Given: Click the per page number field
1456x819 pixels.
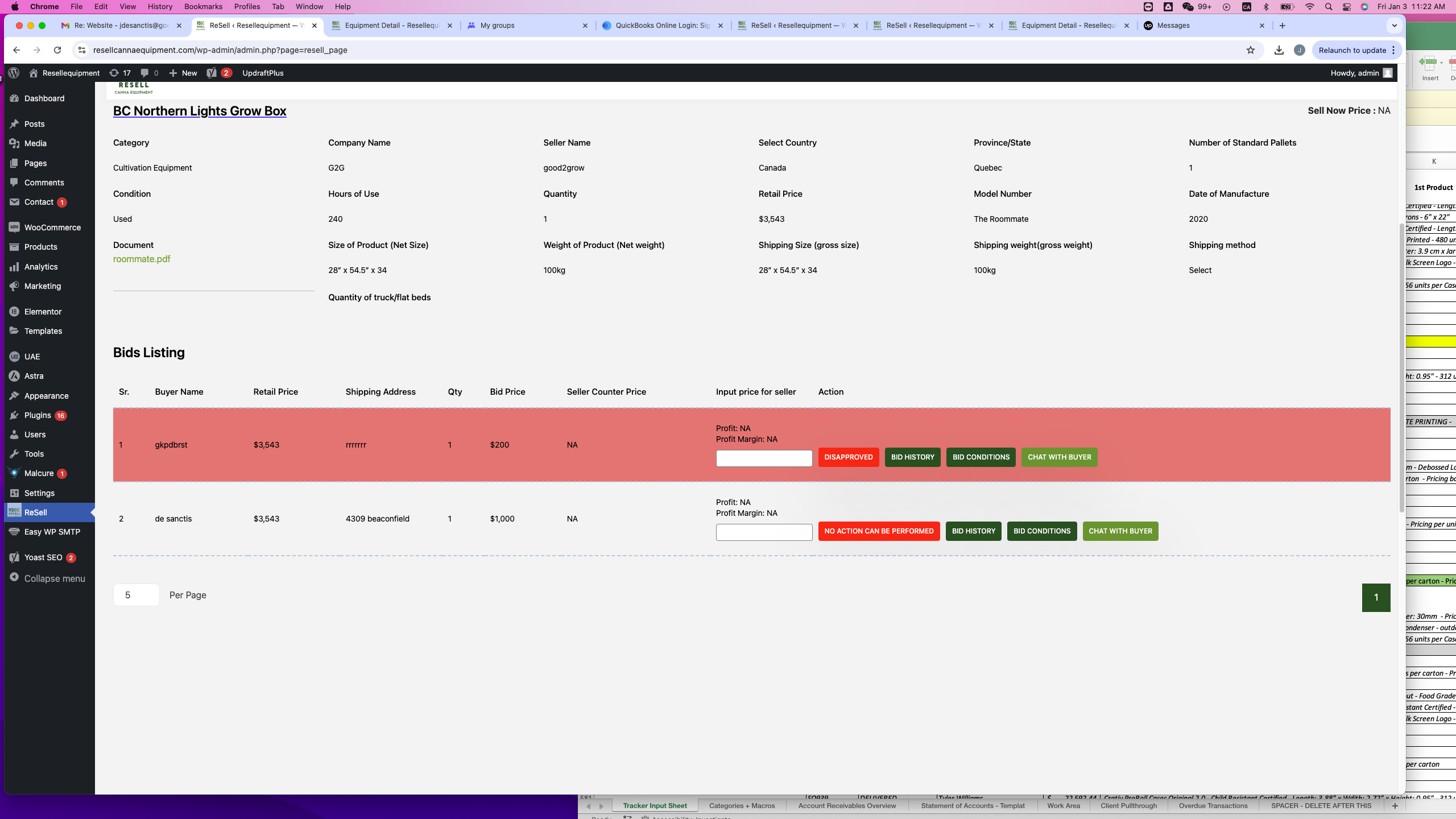Looking at the screenshot, I should [136, 595].
